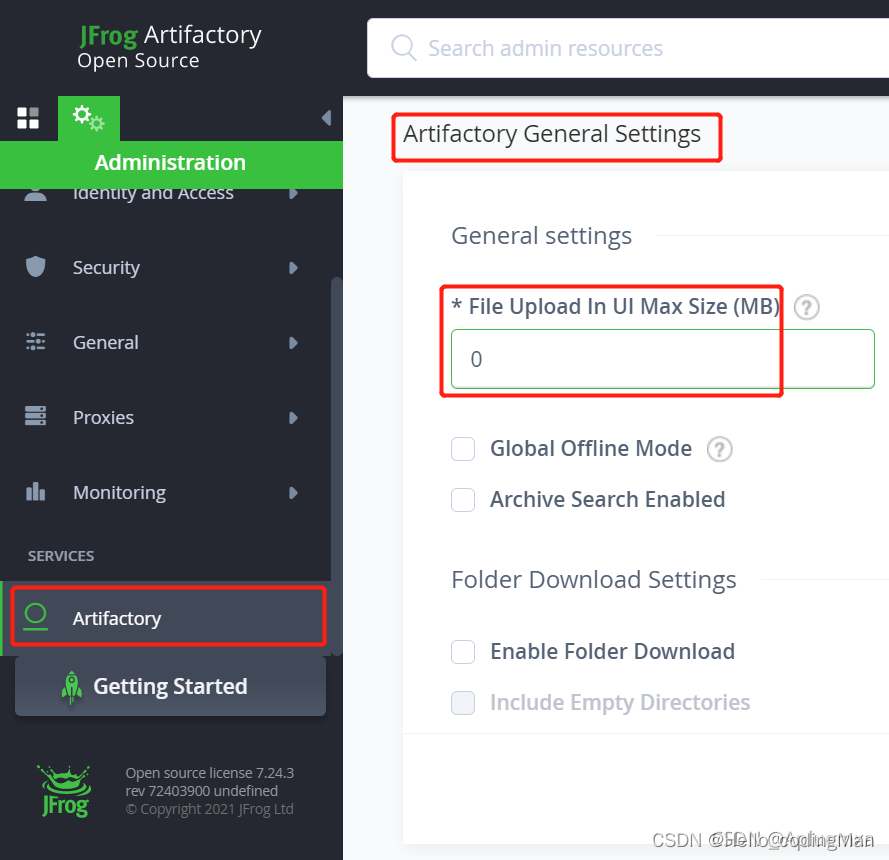Check Archive Search Enabled
The width and height of the screenshot is (889, 860).
[463, 499]
